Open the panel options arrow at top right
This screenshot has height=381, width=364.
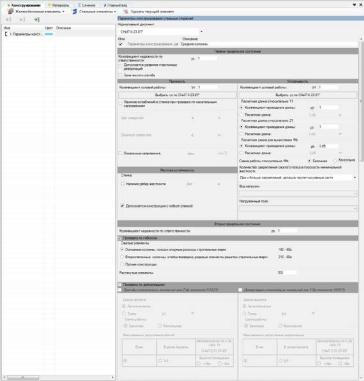tap(354, 5)
